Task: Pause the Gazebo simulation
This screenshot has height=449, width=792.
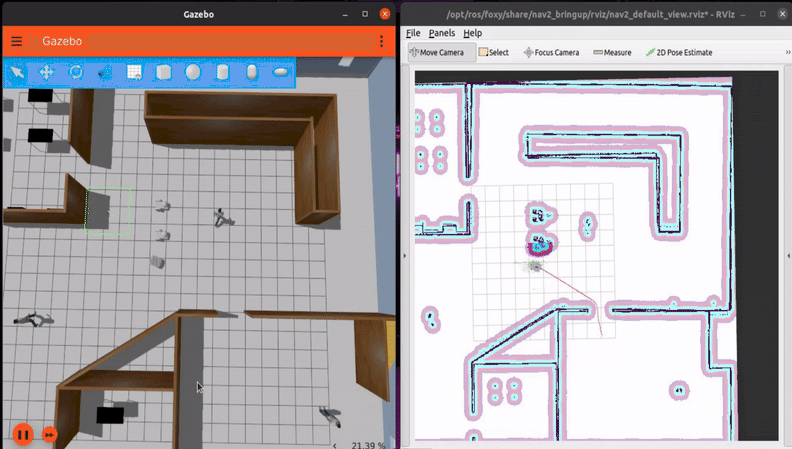Action: (23, 434)
